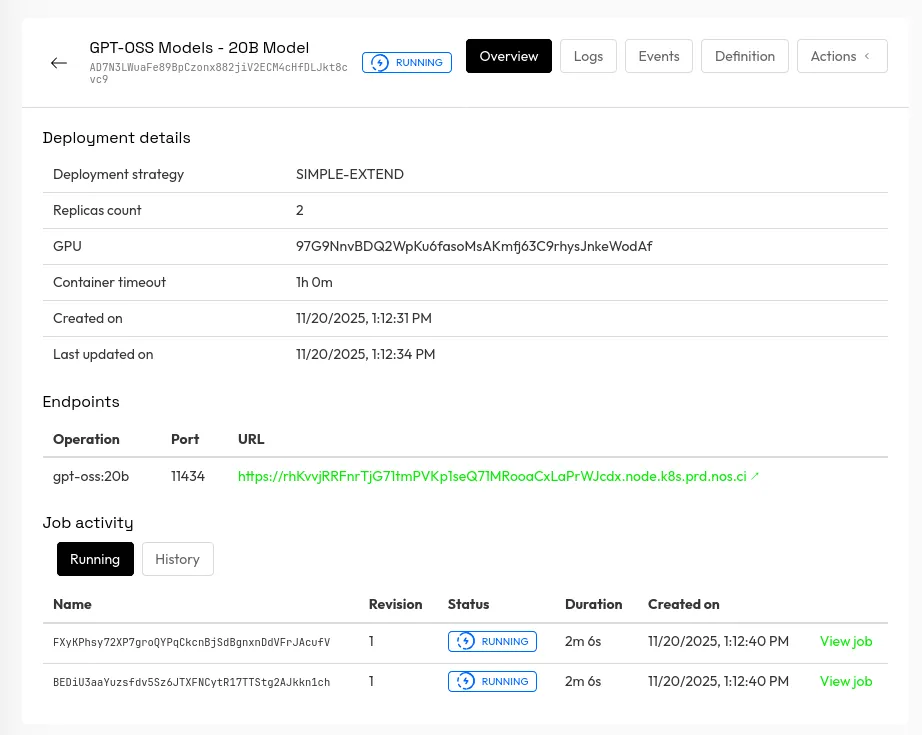
Task: Select the Running job activity tab
Action: 95,559
